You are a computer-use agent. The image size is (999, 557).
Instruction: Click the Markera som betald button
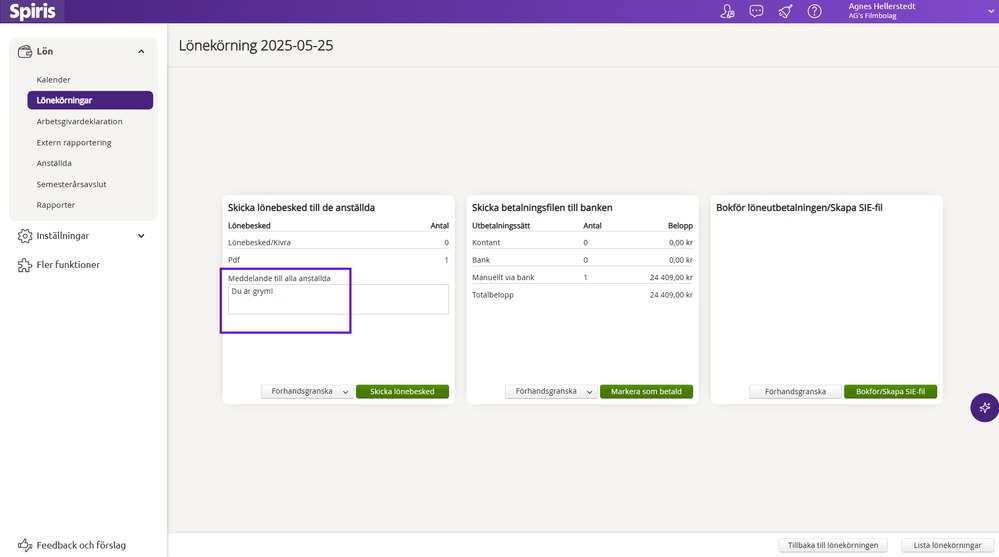646,392
